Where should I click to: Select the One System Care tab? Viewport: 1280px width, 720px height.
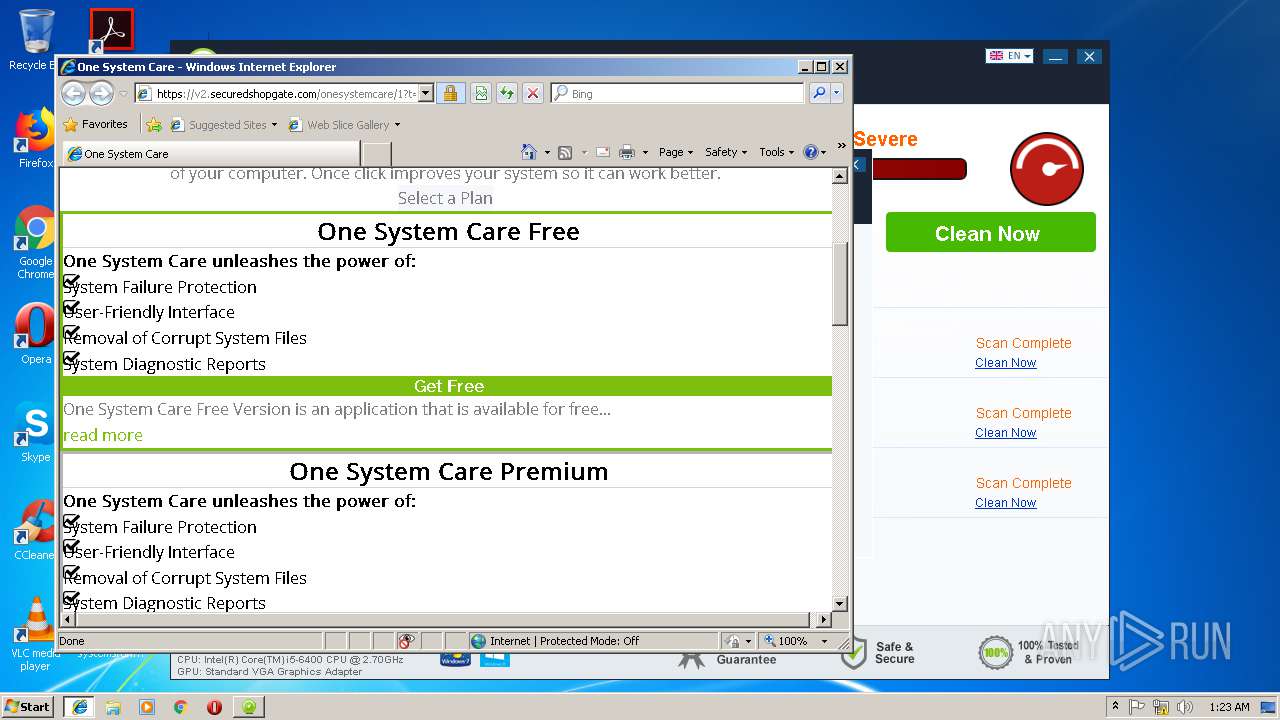(210, 153)
